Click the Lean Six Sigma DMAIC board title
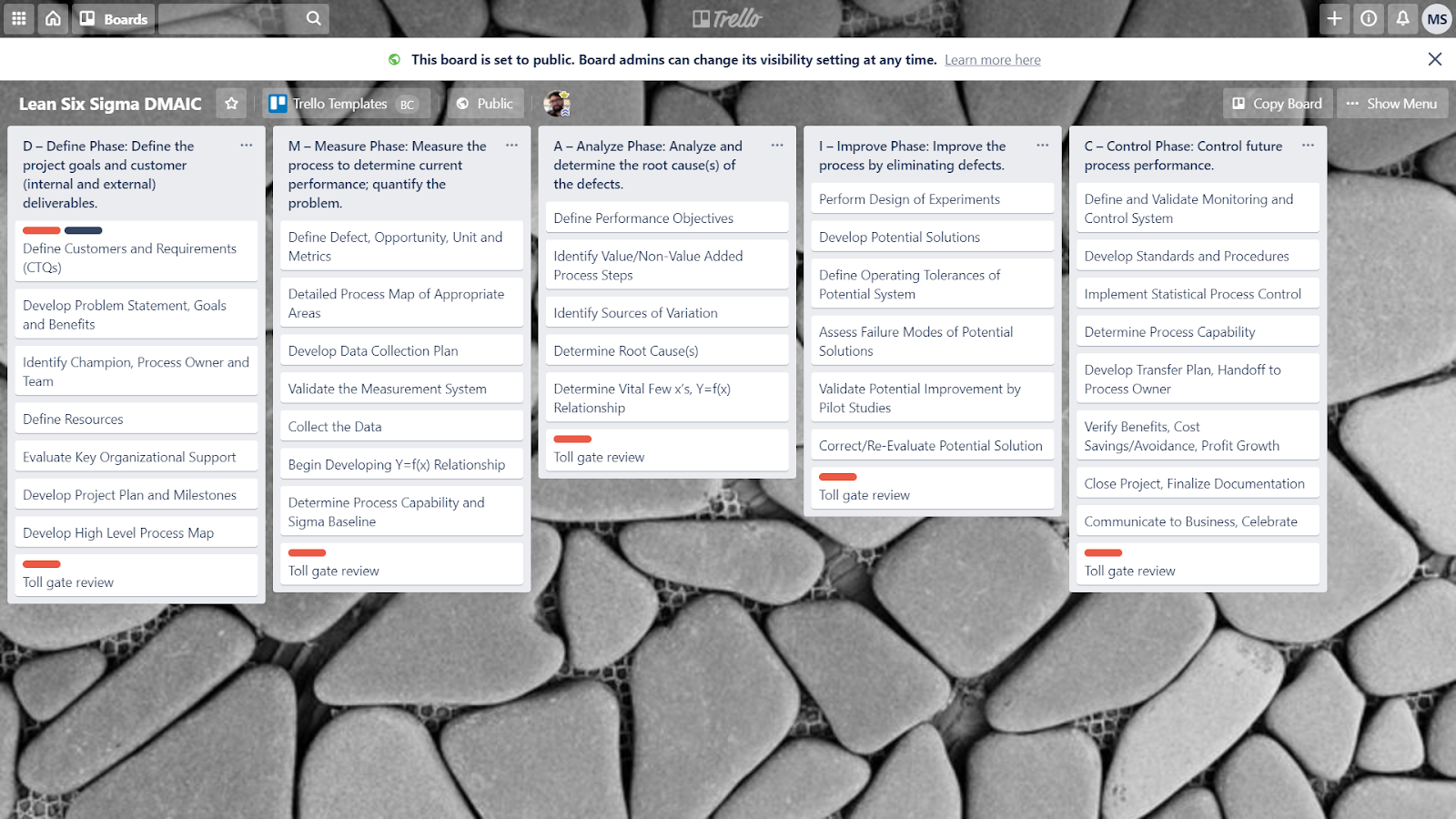This screenshot has width=1456, height=819. pos(110,104)
